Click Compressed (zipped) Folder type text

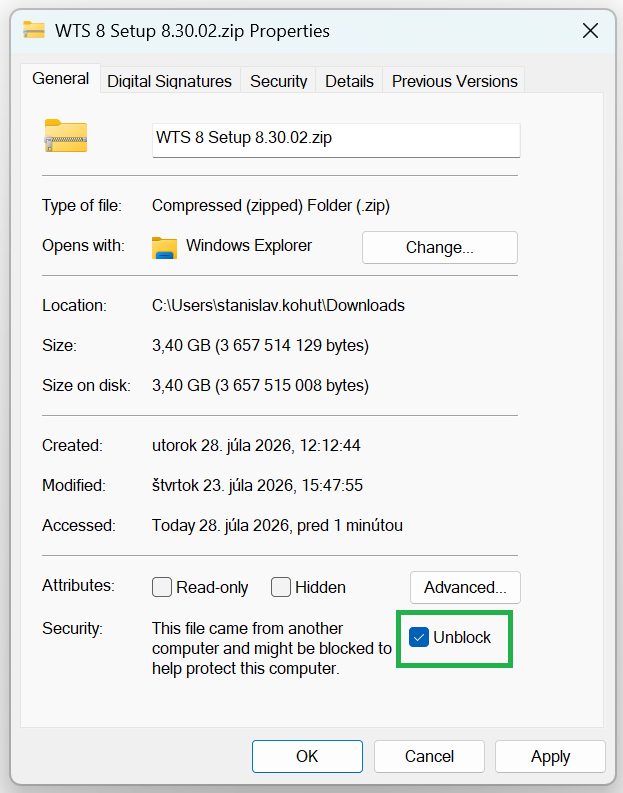[x=271, y=206]
